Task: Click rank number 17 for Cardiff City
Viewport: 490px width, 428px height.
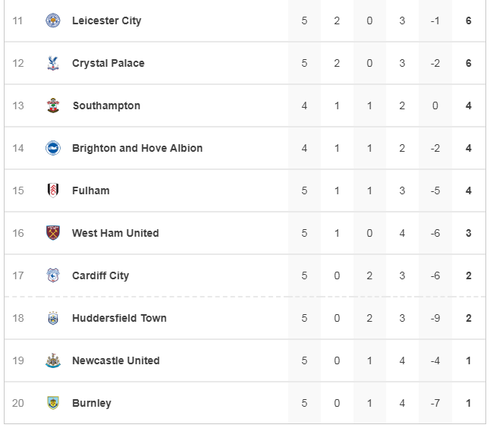Action: coord(18,276)
